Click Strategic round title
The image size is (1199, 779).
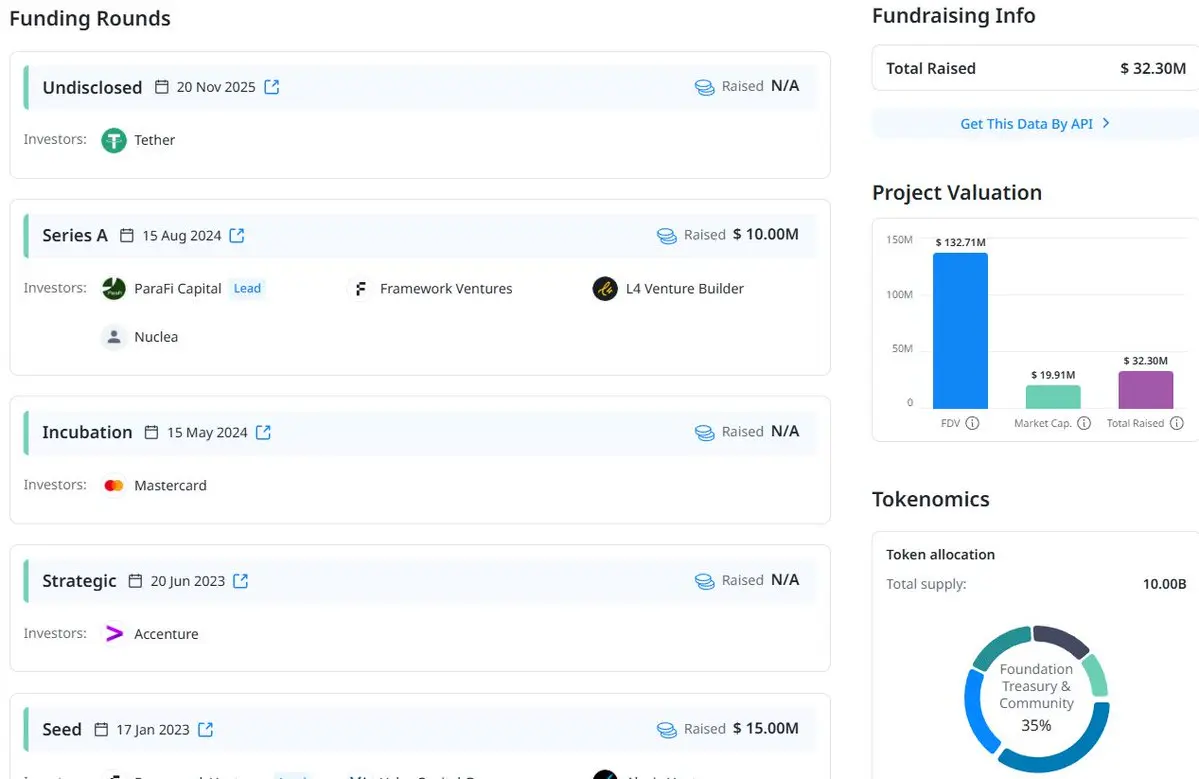[x=80, y=581]
